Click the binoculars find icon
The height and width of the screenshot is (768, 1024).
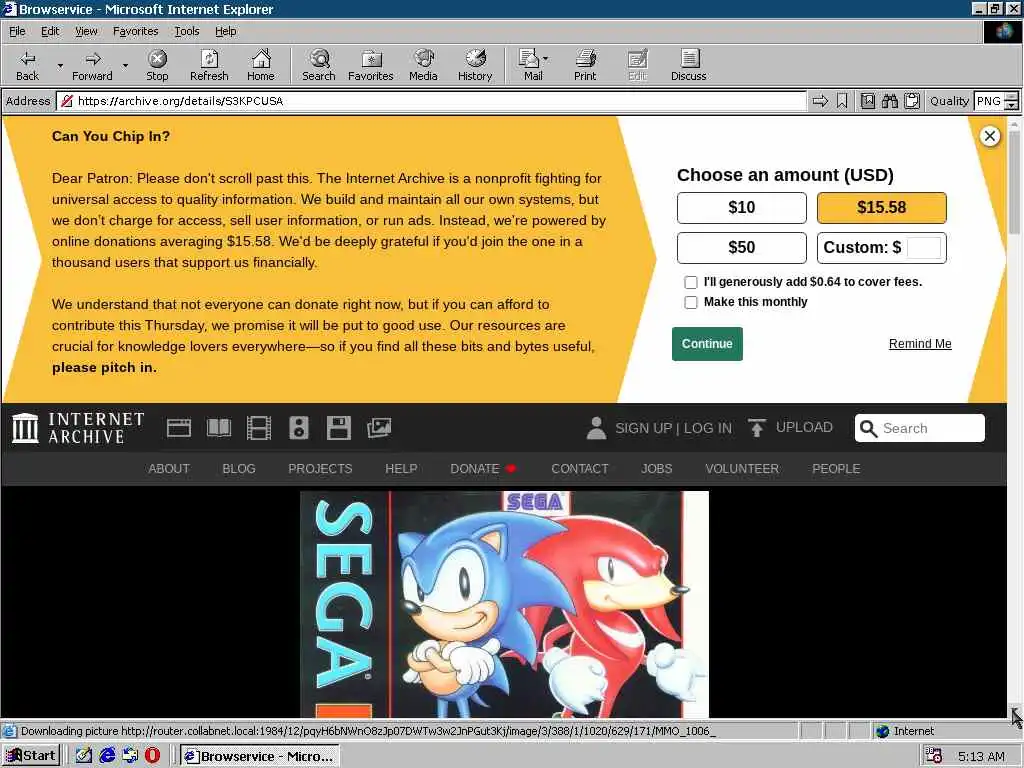889,101
